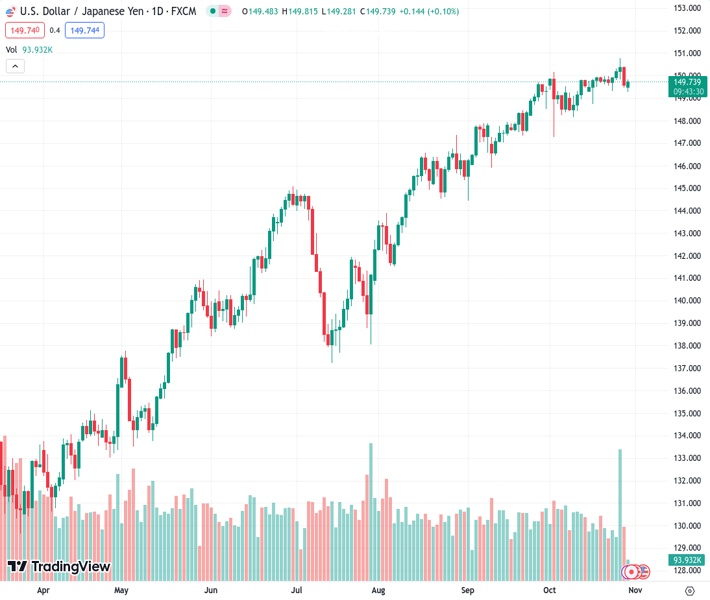710x600 pixels.
Task: Click the 140.000 level on price scale
Action: pyautogui.click(x=686, y=301)
